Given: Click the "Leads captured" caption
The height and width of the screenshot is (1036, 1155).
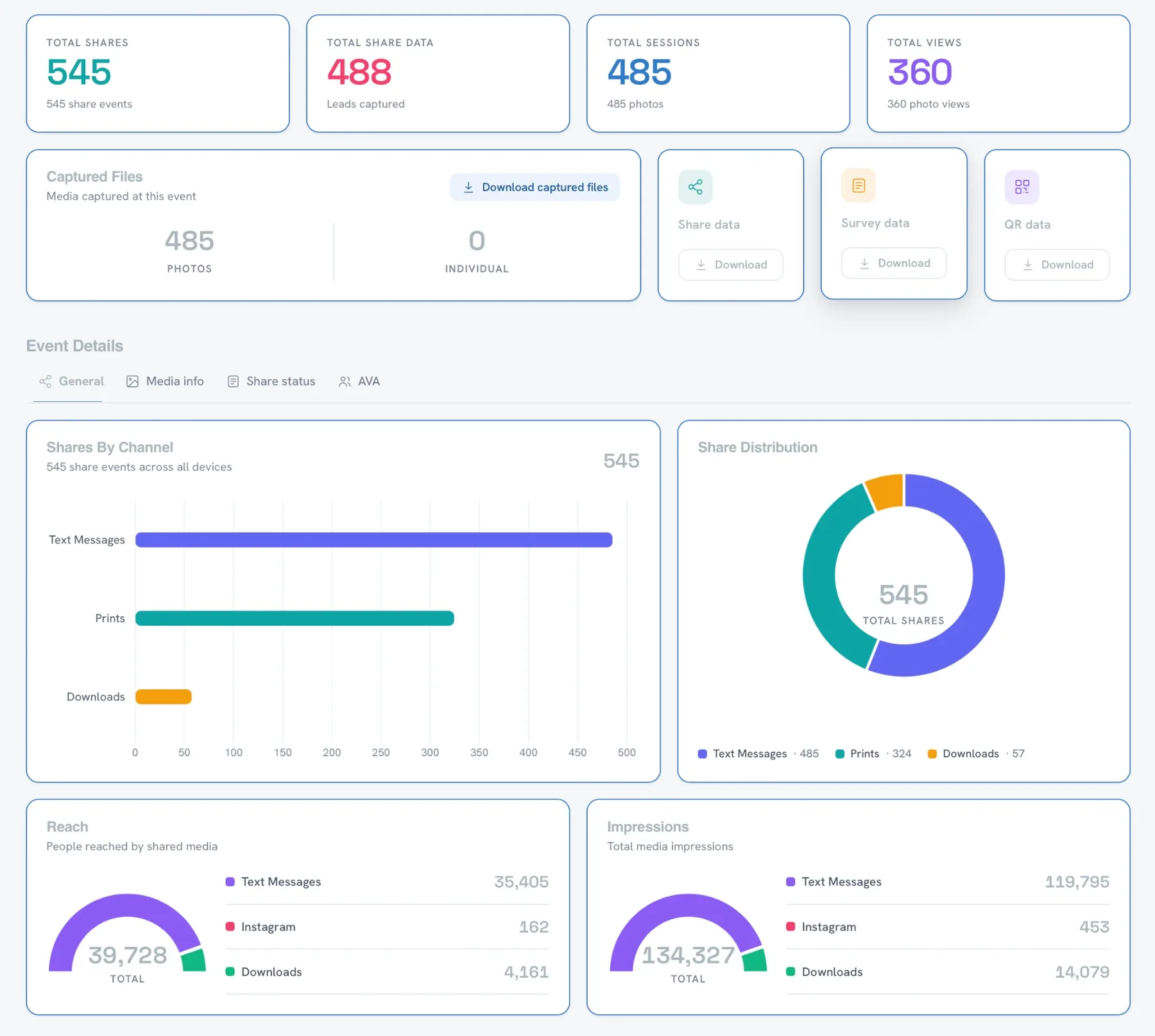Looking at the screenshot, I should coord(366,104).
